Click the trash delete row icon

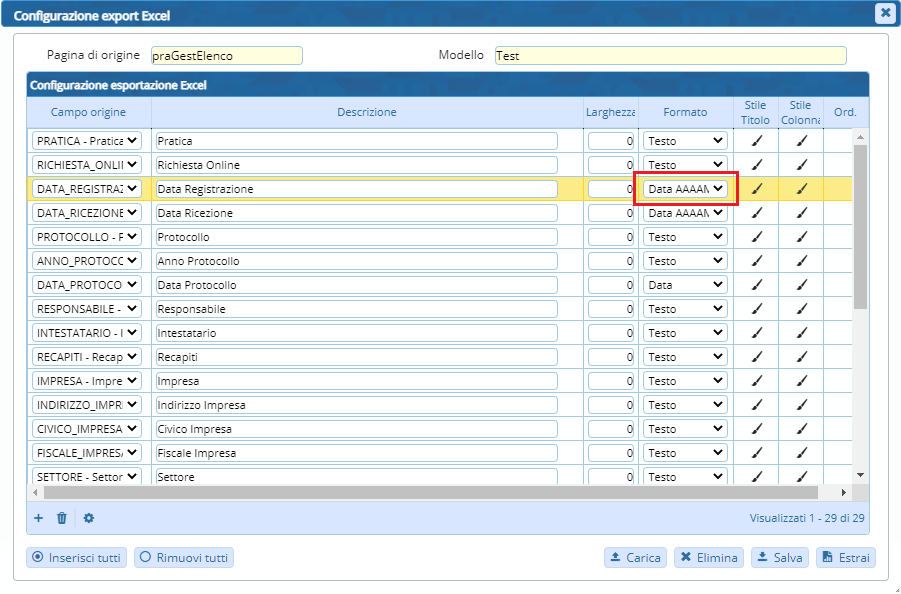point(62,518)
